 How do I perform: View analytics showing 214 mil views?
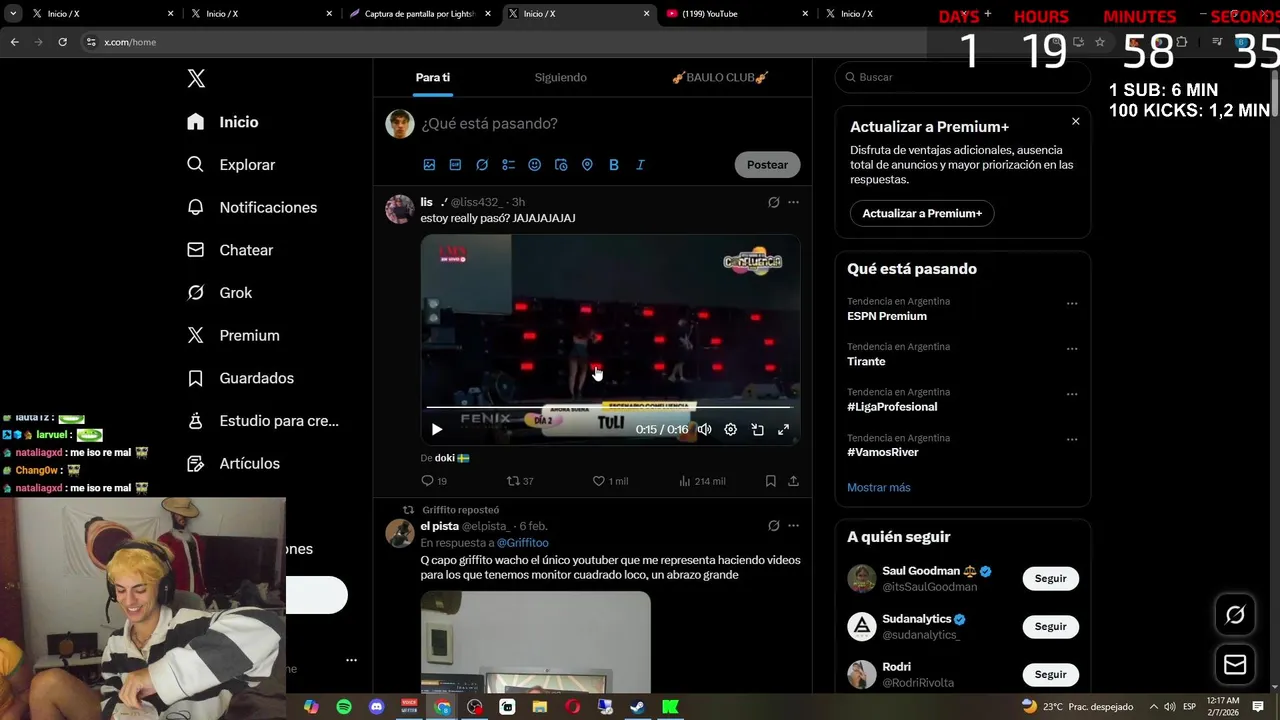click(x=702, y=481)
